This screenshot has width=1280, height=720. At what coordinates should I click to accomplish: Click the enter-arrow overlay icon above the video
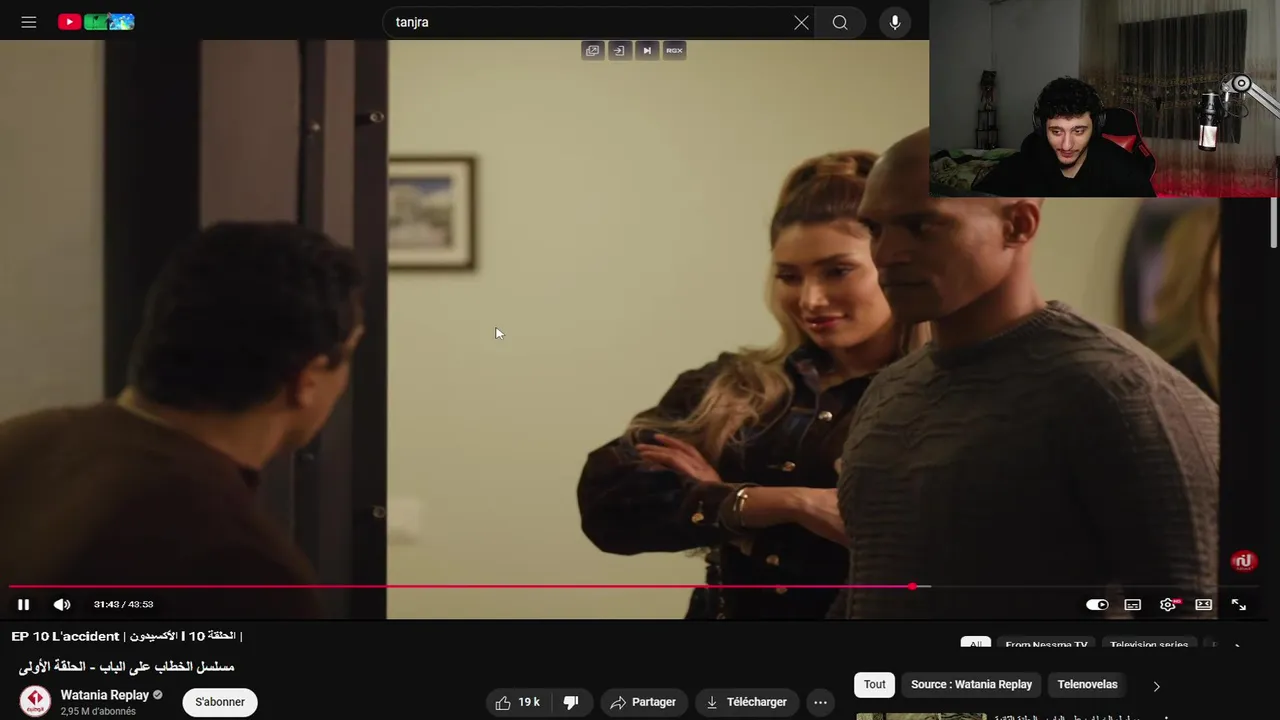coord(620,50)
